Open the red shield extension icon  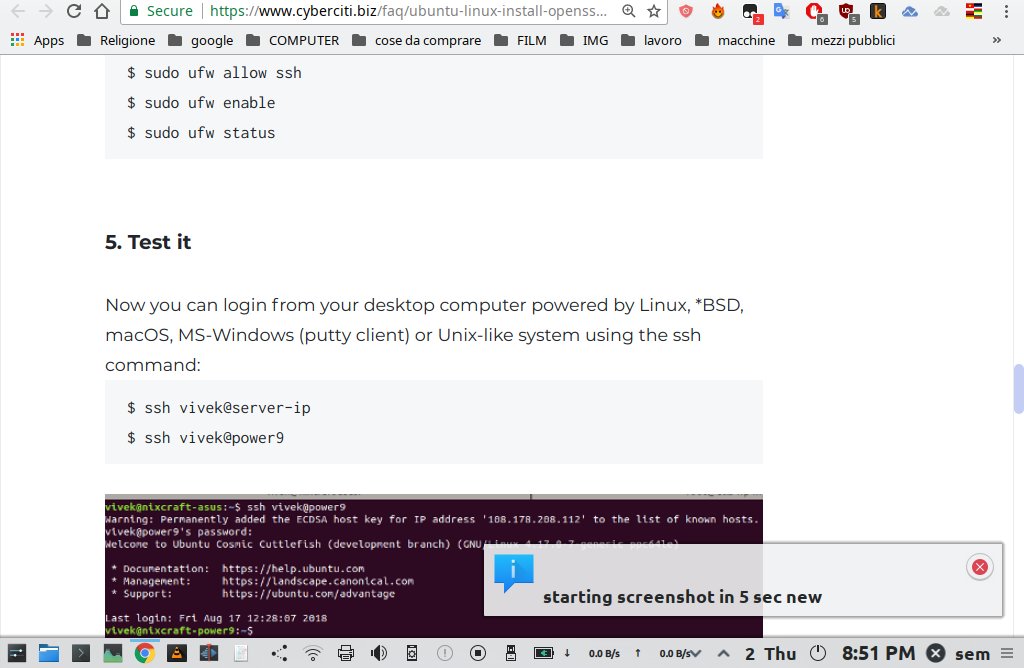coord(686,11)
